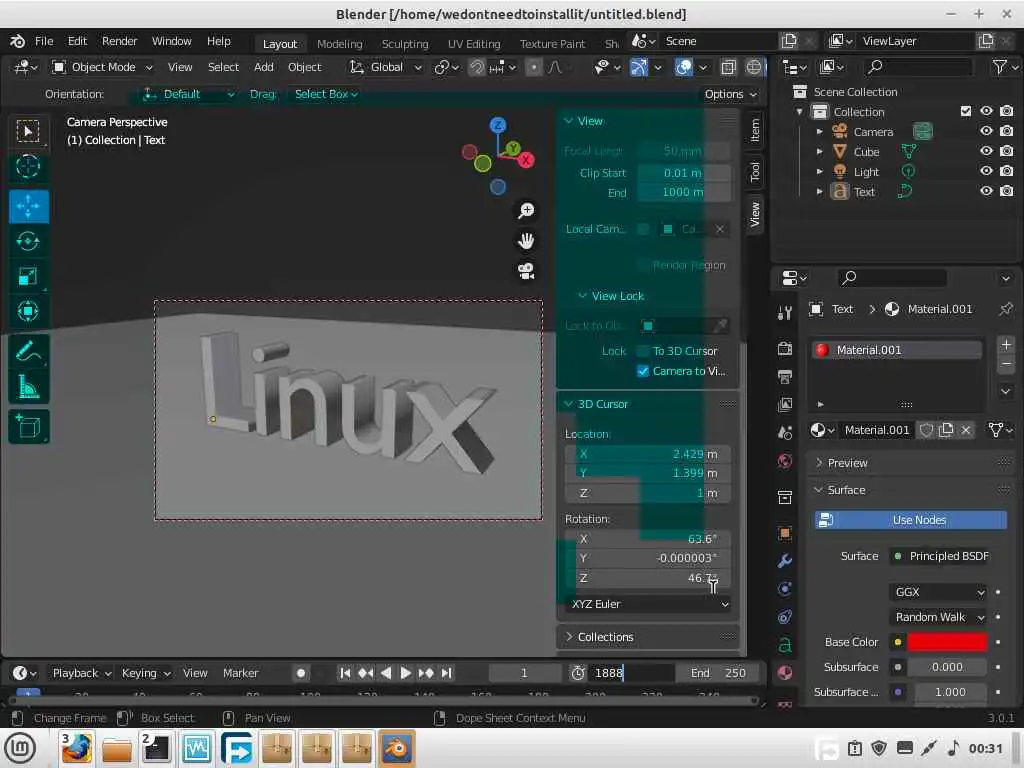Click the pin icon in properties header
Viewport: 1024px width, 768px height.
point(1006,309)
